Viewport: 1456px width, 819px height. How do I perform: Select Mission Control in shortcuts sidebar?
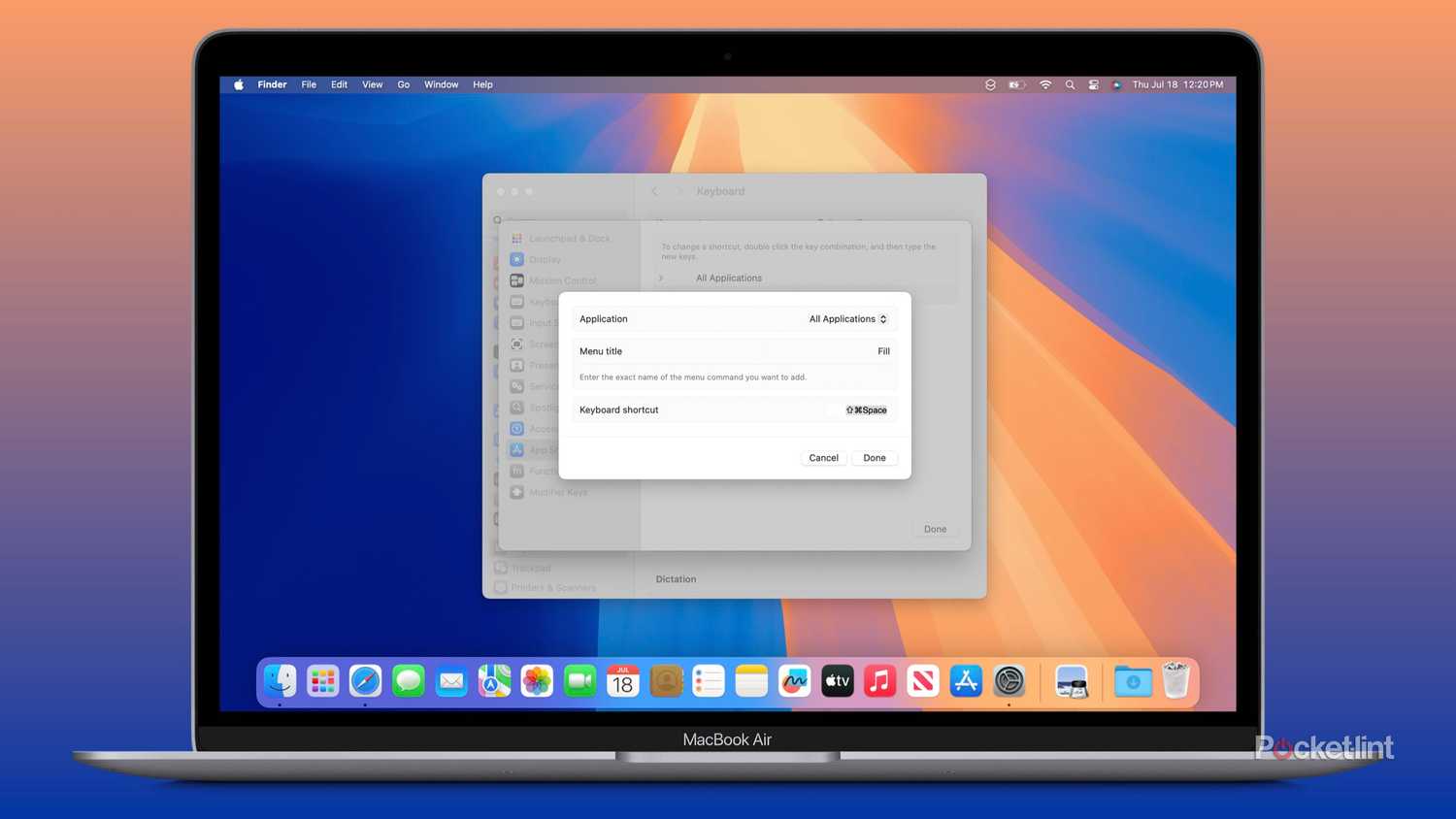point(562,281)
